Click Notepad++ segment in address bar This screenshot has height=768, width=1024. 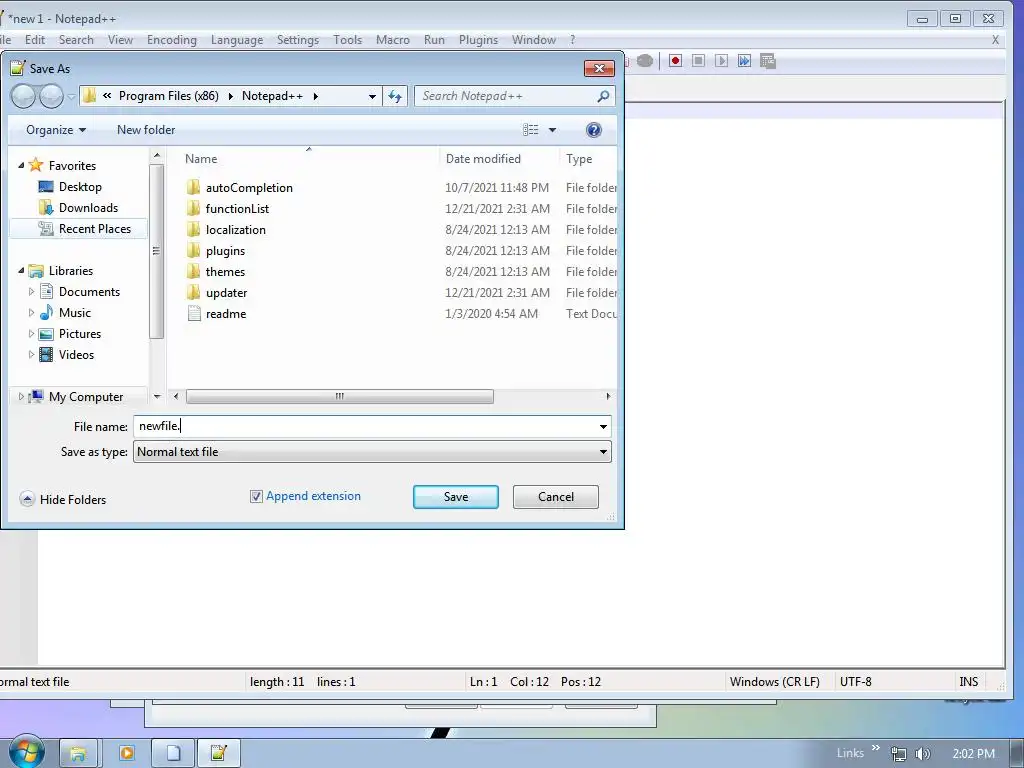point(272,96)
